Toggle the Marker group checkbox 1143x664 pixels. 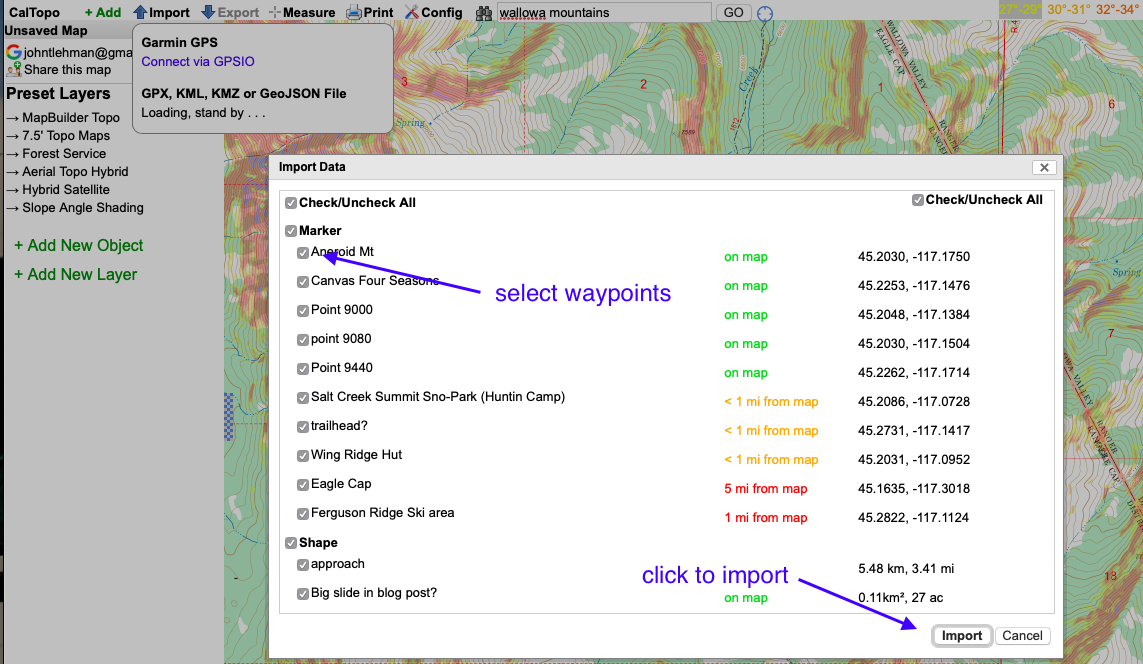click(x=291, y=231)
